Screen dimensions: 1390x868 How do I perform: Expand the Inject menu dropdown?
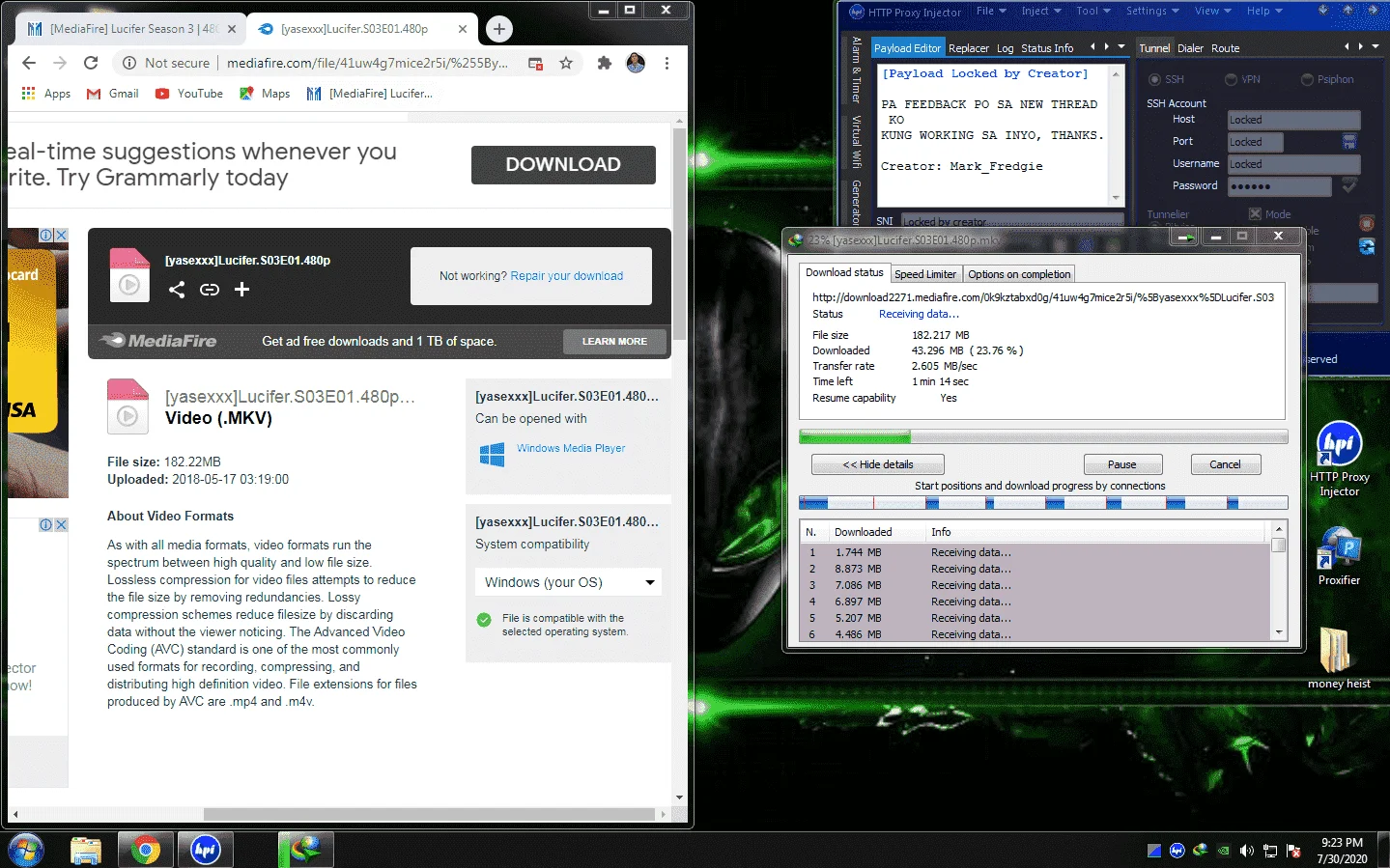coord(1041,11)
